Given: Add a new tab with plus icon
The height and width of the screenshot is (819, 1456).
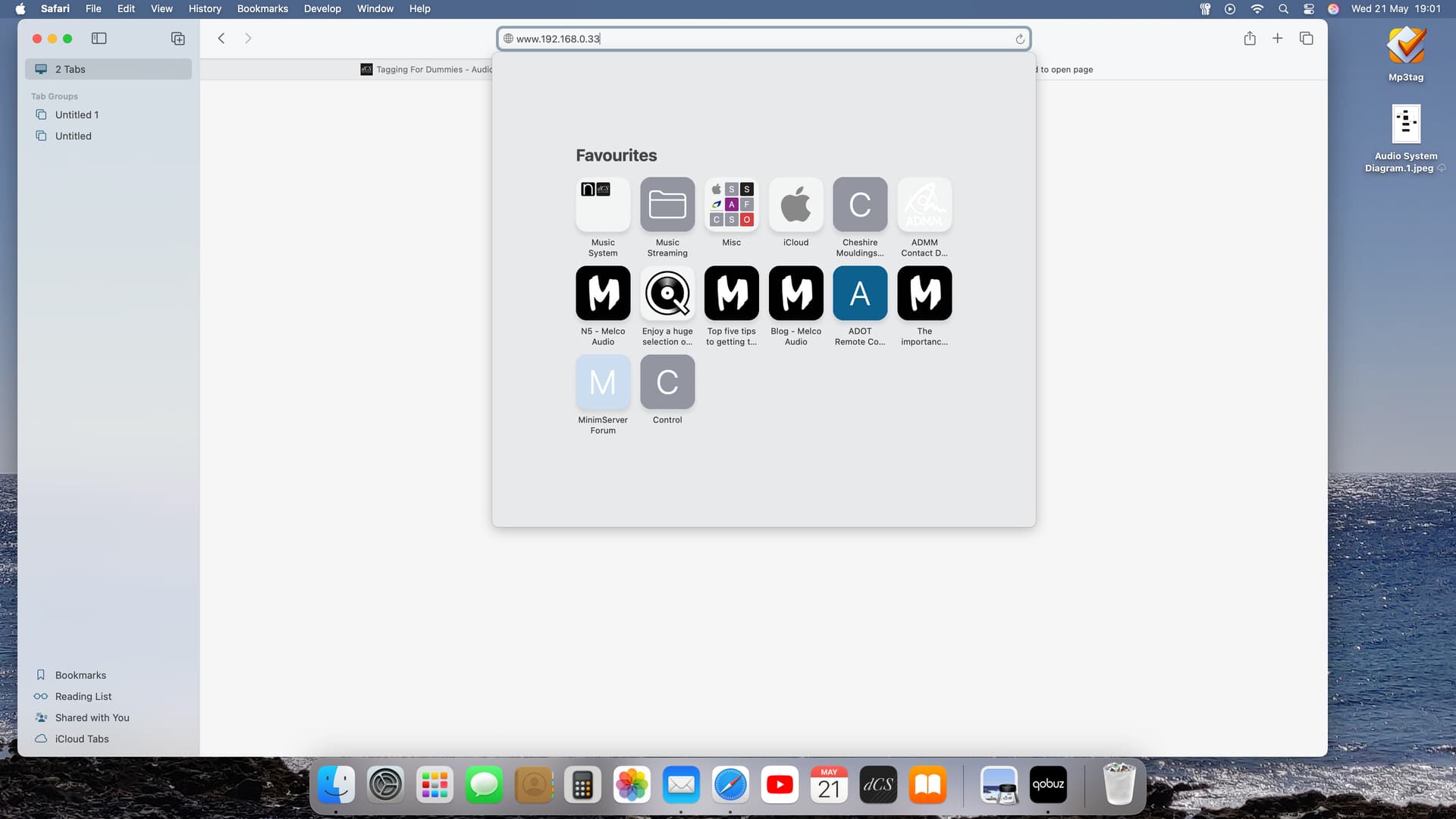Looking at the screenshot, I should (1278, 39).
